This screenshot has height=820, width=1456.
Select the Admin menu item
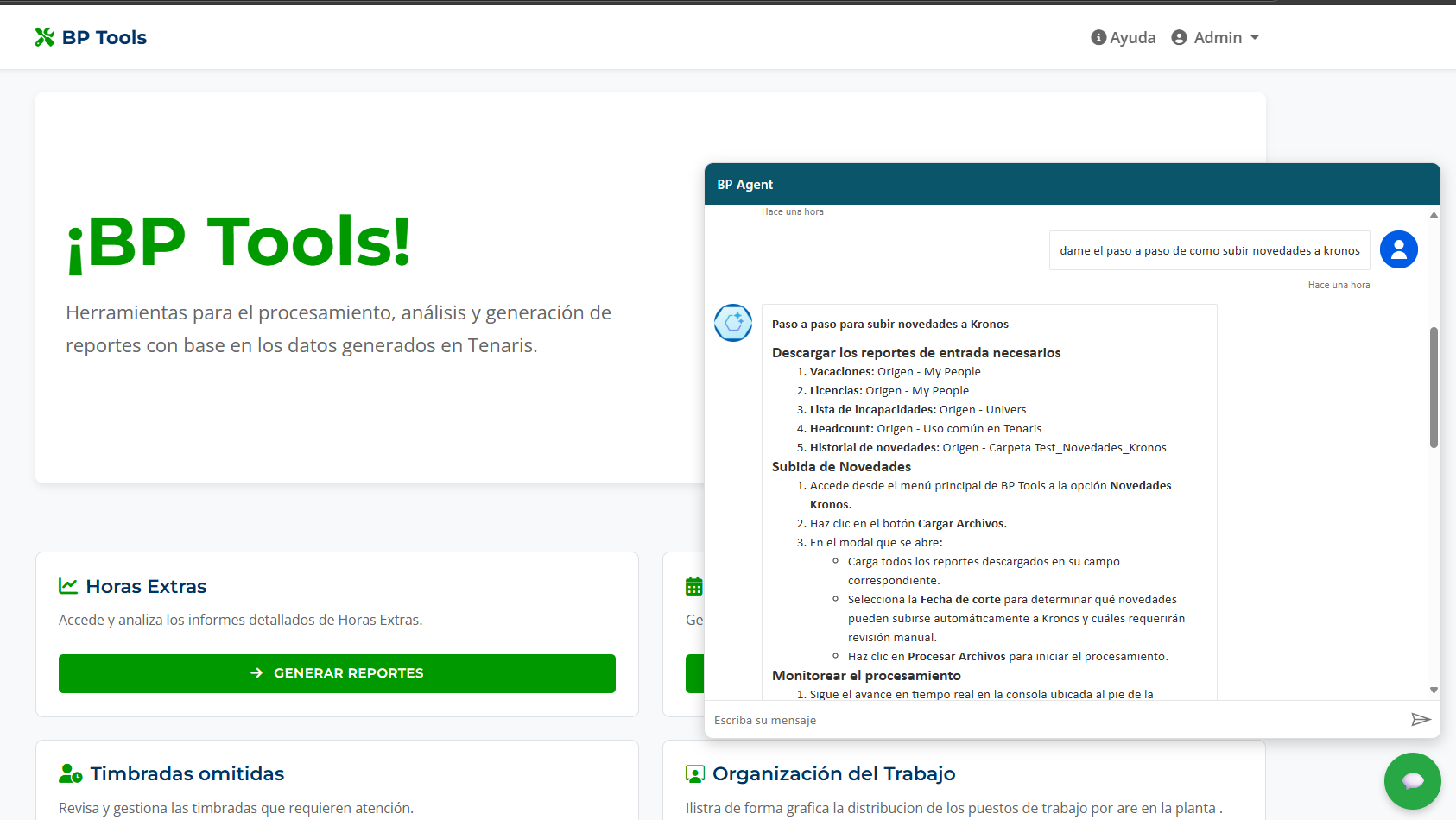pyautogui.click(x=1217, y=37)
